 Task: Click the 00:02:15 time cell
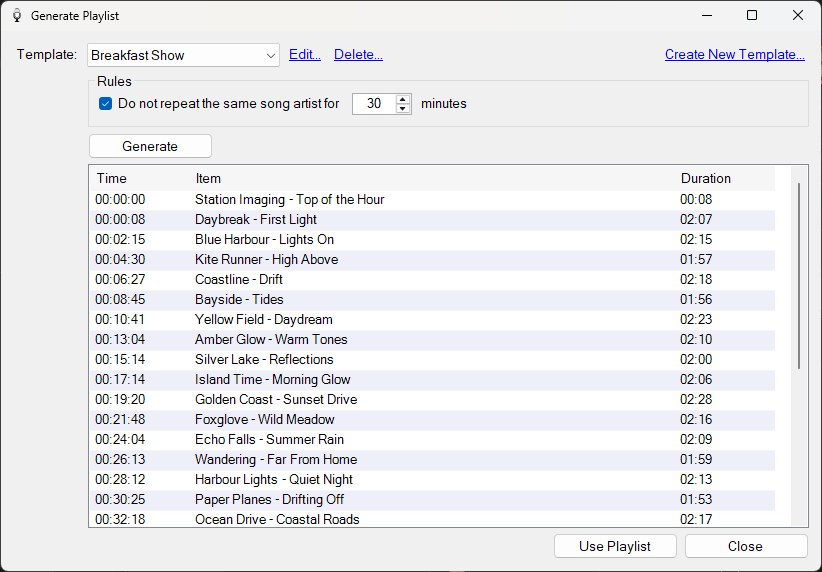120,240
